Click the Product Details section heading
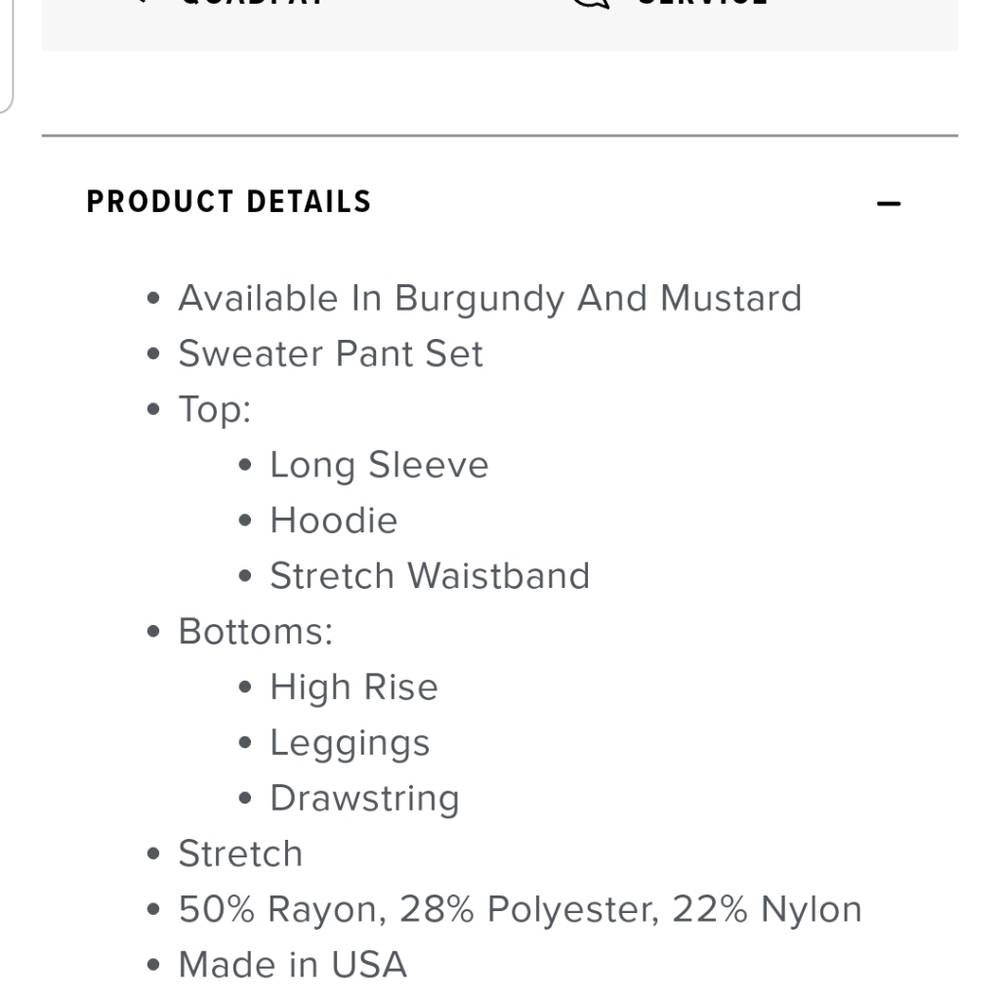The width and height of the screenshot is (1000, 1000). (x=229, y=202)
